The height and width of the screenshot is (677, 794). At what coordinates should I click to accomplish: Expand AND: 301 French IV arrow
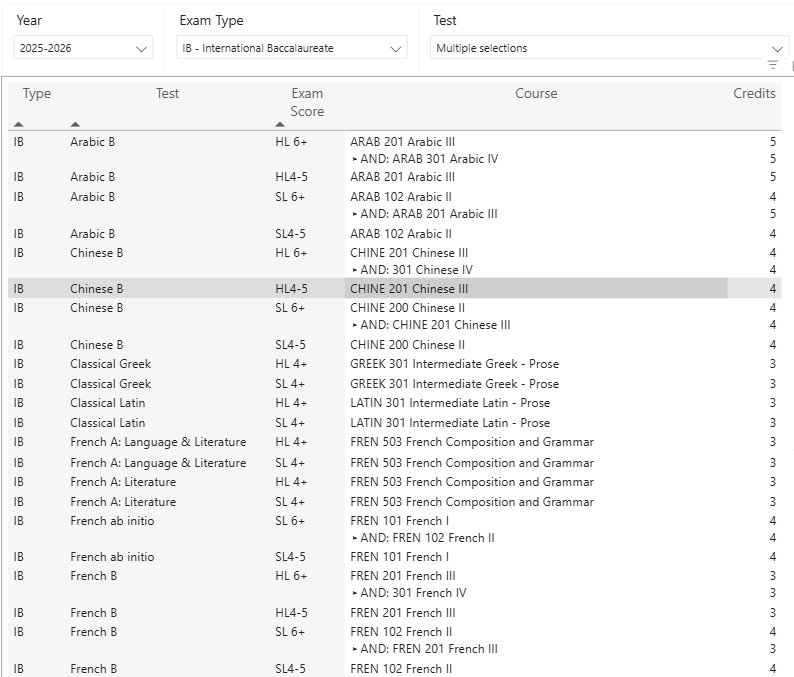point(354,593)
